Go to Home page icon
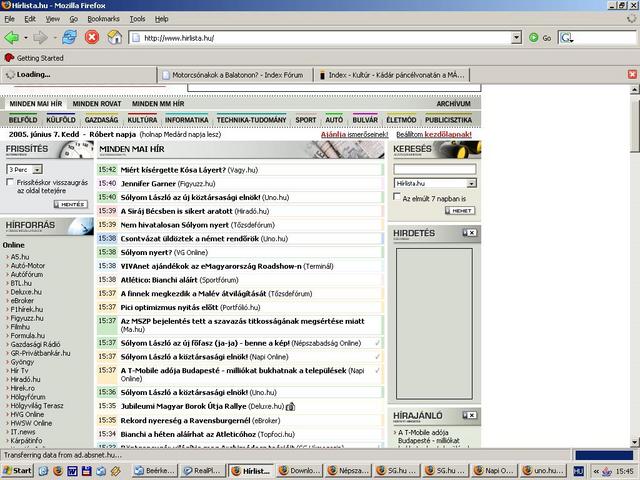This screenshot has width=640, height=480. (x=115, y=38)
